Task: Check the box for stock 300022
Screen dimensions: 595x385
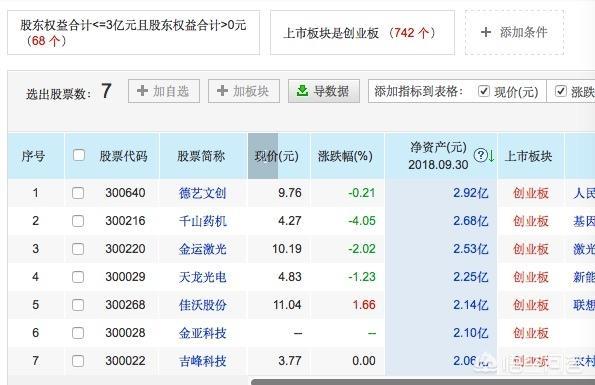Action: coord(78,361)
